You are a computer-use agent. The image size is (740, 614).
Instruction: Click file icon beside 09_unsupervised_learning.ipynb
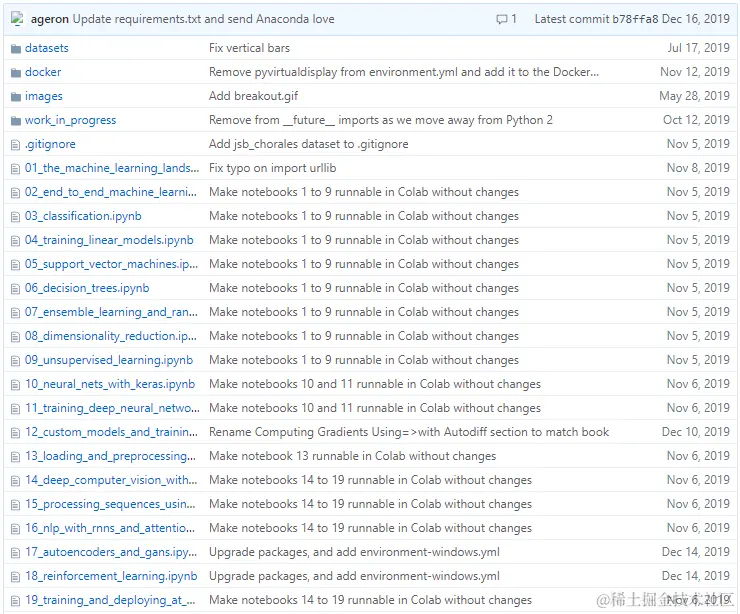pyautogui.click(x=16, y=361)
